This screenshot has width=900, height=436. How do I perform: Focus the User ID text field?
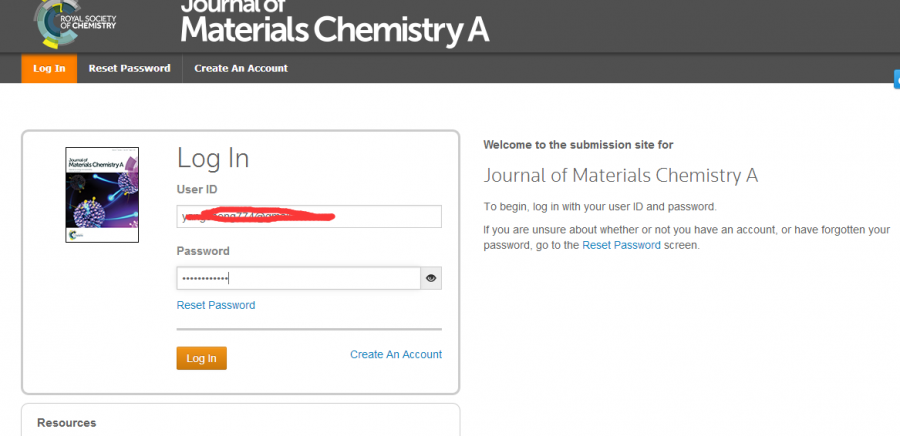pyautogui.click(x=309, y=216)
